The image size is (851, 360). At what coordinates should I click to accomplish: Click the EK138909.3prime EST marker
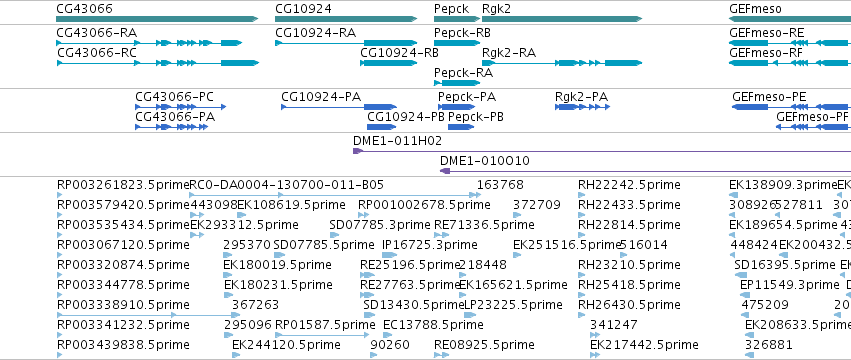[x=733, y=194]
